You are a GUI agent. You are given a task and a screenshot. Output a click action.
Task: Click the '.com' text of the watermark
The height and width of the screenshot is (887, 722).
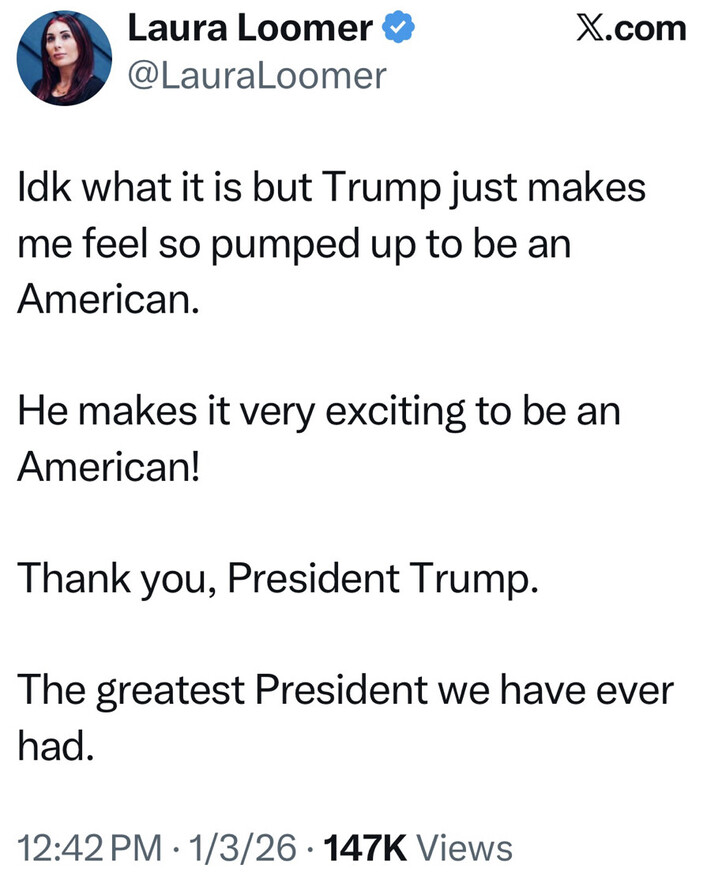tap(650, 28)
